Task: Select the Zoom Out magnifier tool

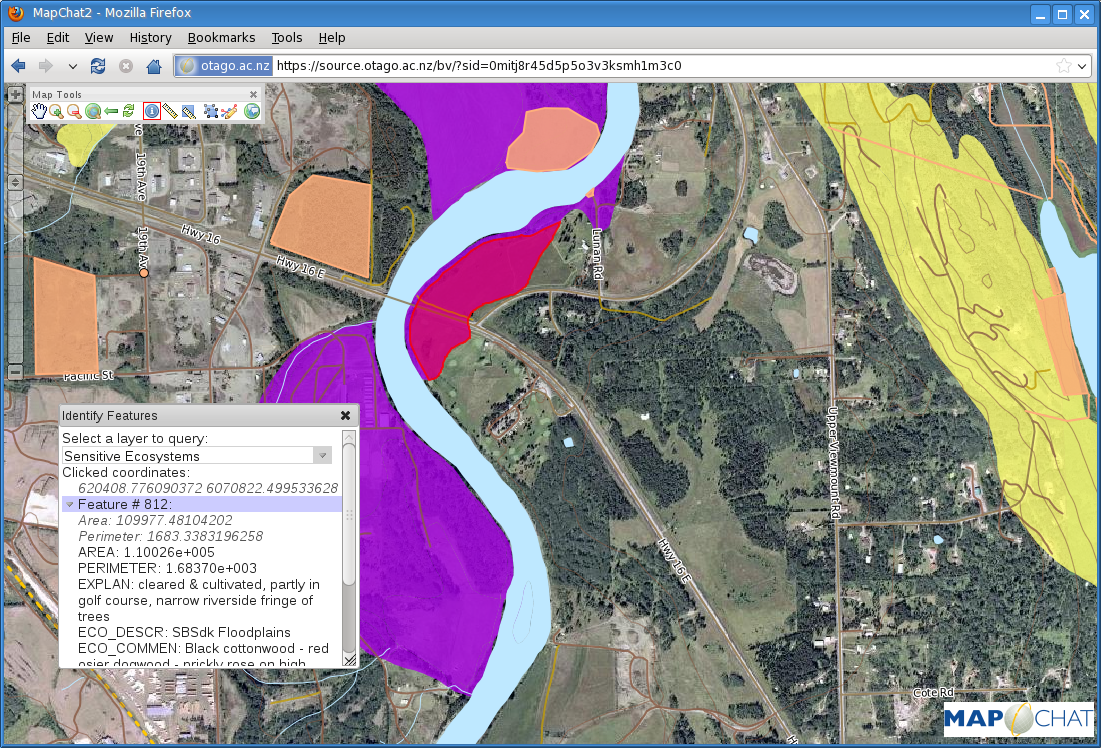Action: click(x=74, y=111)
